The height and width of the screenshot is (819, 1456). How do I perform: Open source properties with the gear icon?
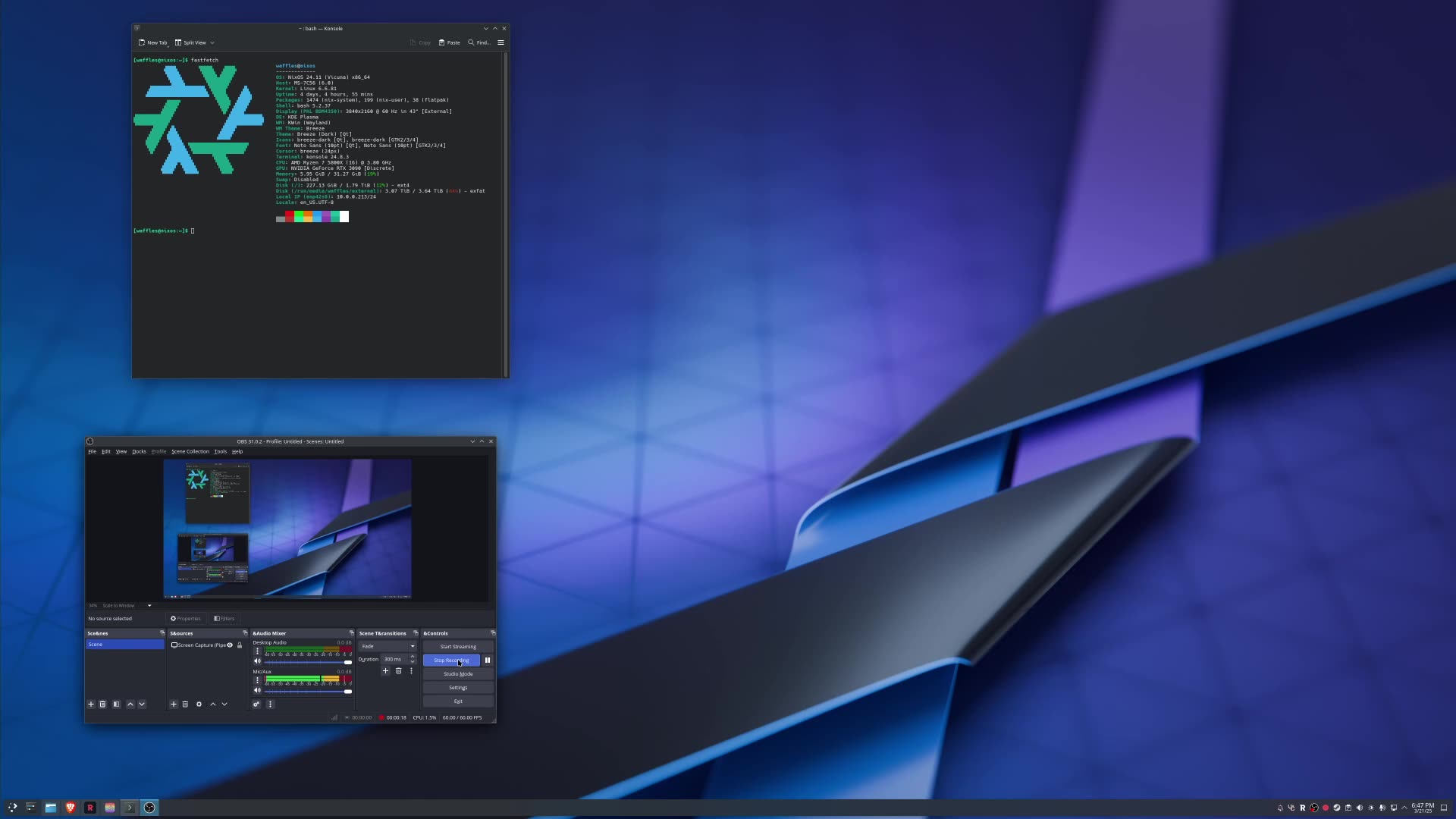pyautogui.click(x=199, y=704)
